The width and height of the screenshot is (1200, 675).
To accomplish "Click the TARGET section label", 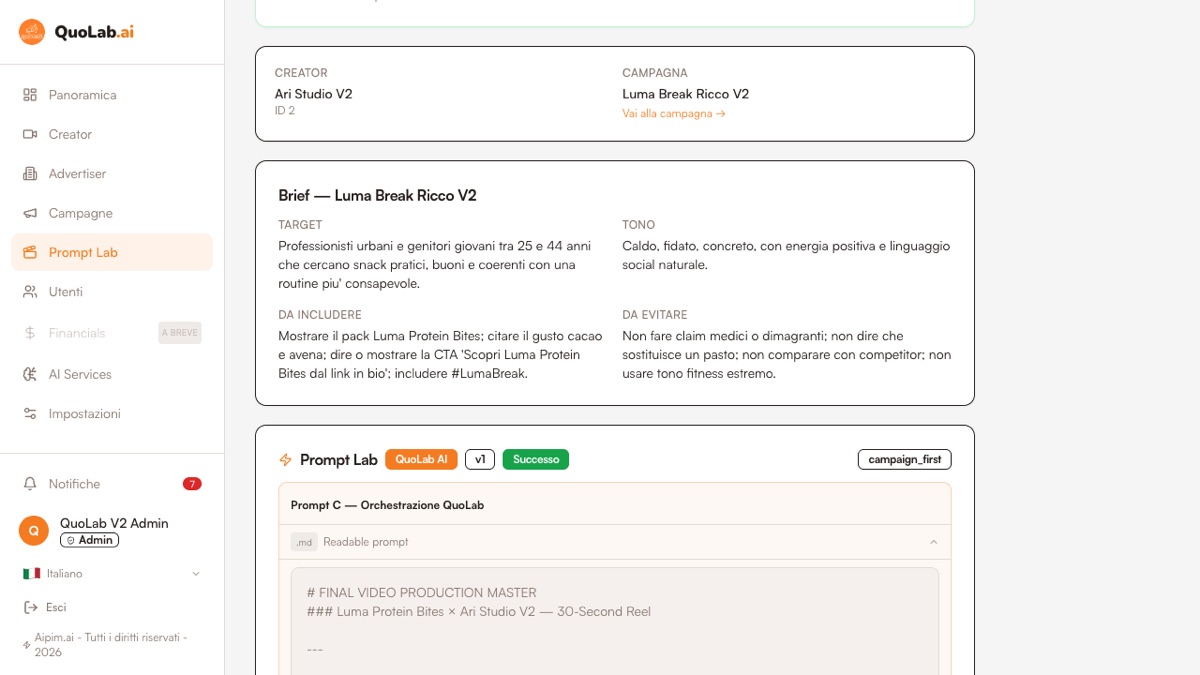I will (x=300, y=225).
